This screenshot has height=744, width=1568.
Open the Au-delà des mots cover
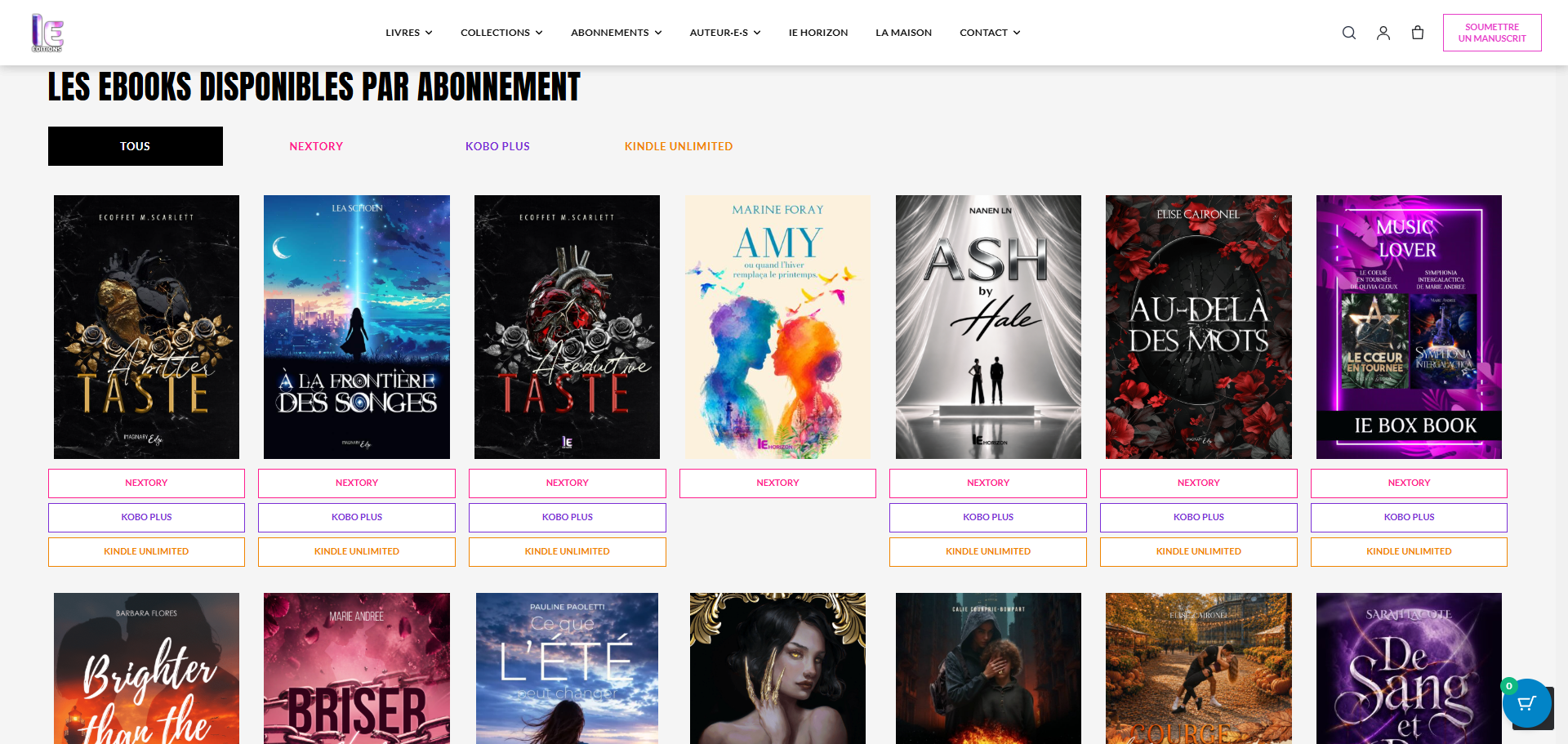[1199, 327]
